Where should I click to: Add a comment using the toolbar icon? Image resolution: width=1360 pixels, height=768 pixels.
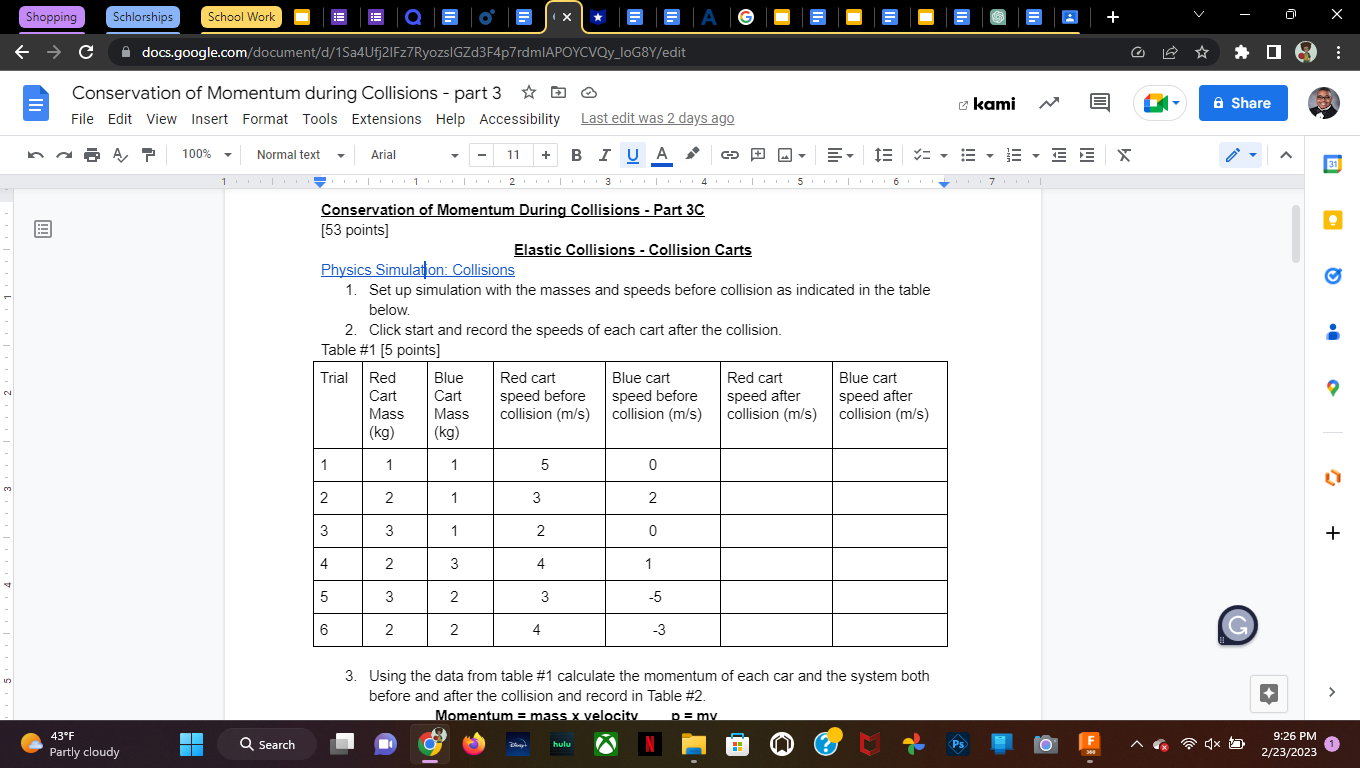pos(758,155)
